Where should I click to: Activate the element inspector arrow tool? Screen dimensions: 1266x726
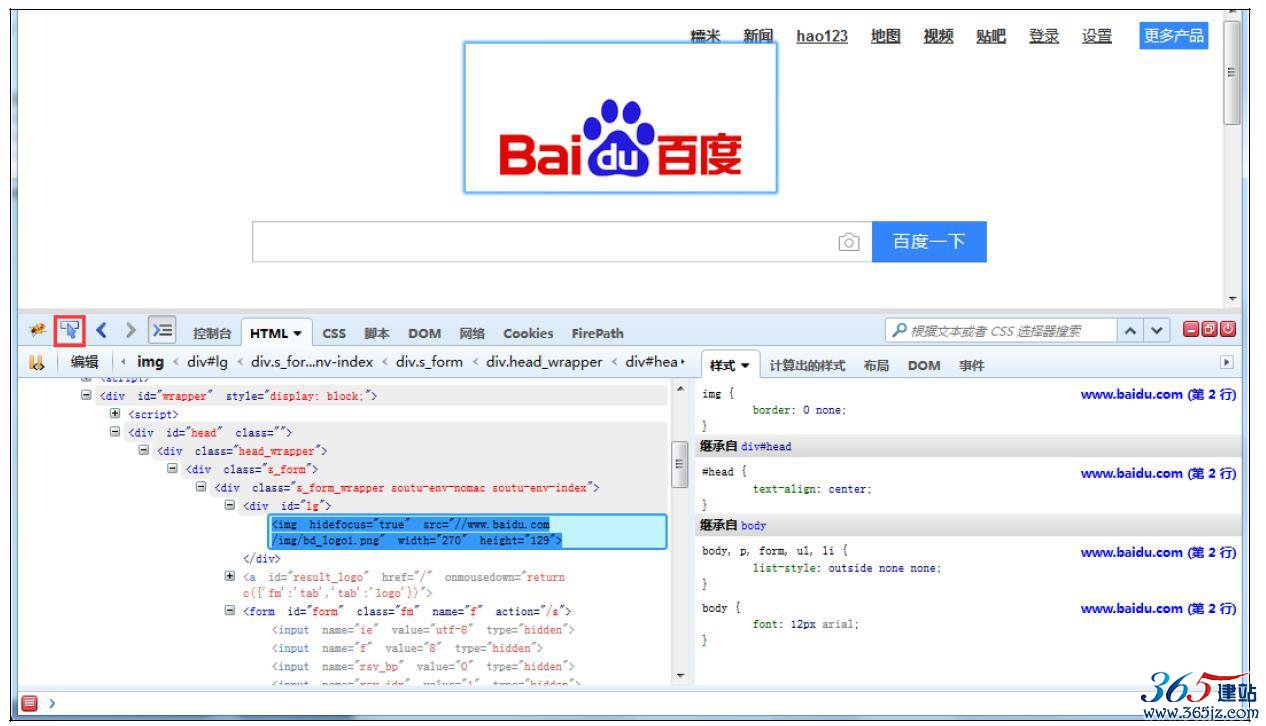(x=69, y=330)
